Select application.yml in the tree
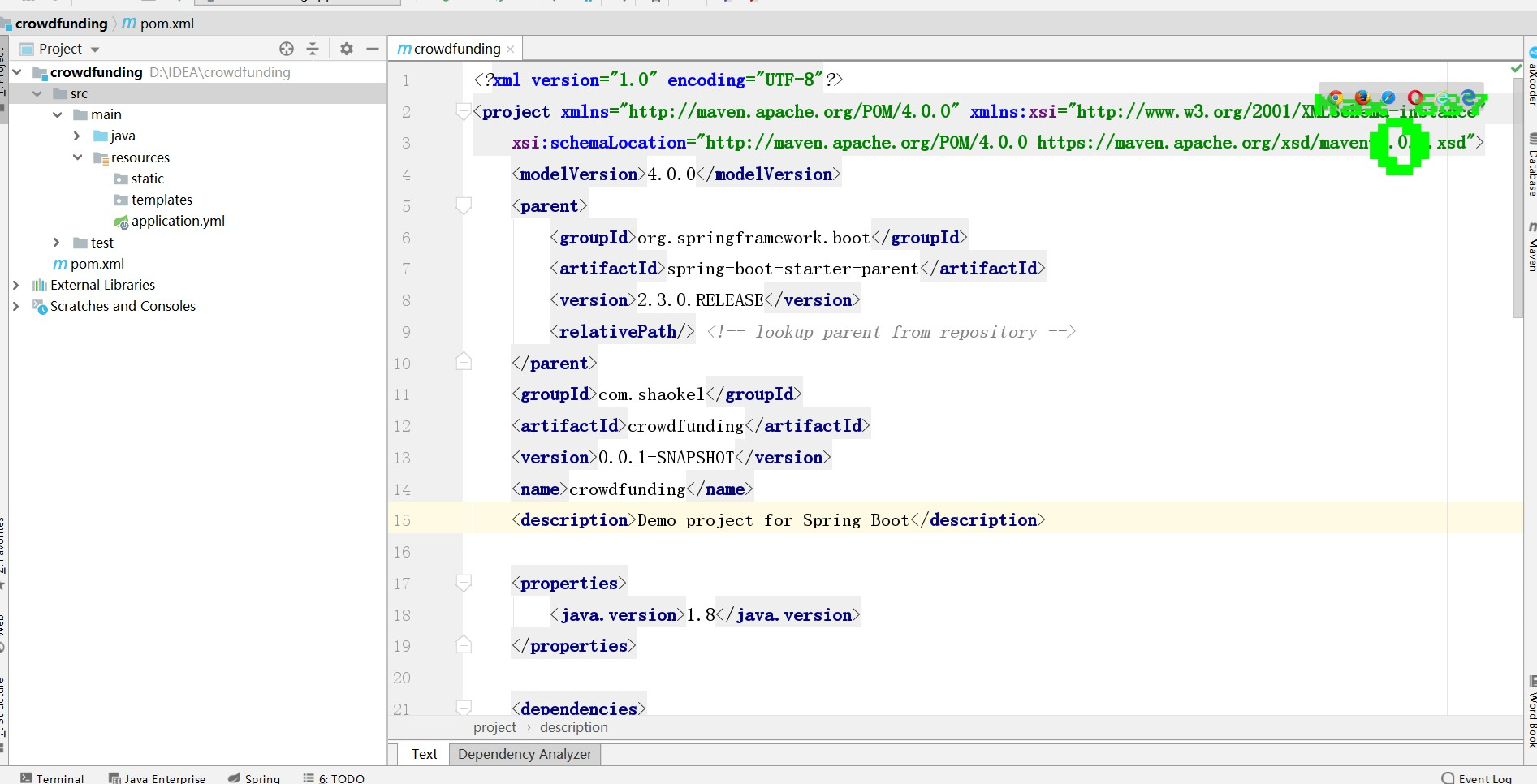This screenshot has width=1537, height=784. pos(178,221)
